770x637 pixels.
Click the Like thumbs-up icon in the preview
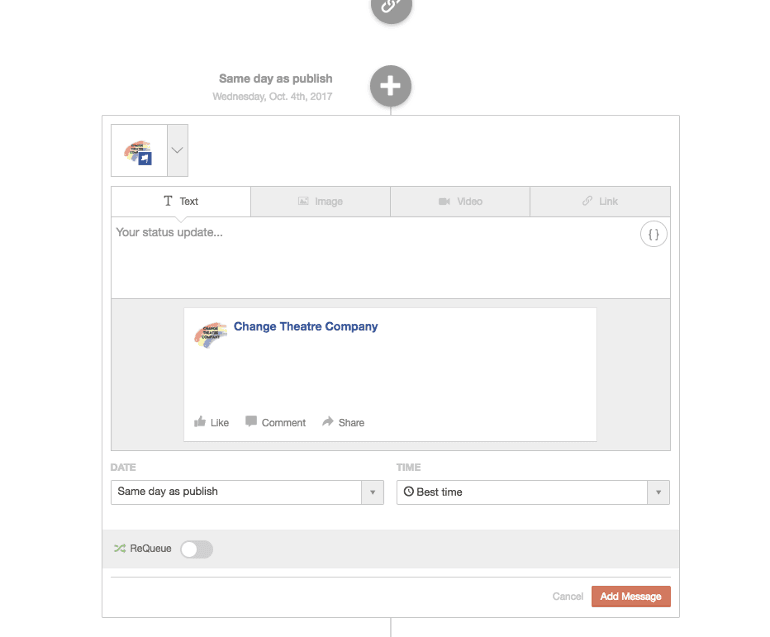[x=200, y=422]
